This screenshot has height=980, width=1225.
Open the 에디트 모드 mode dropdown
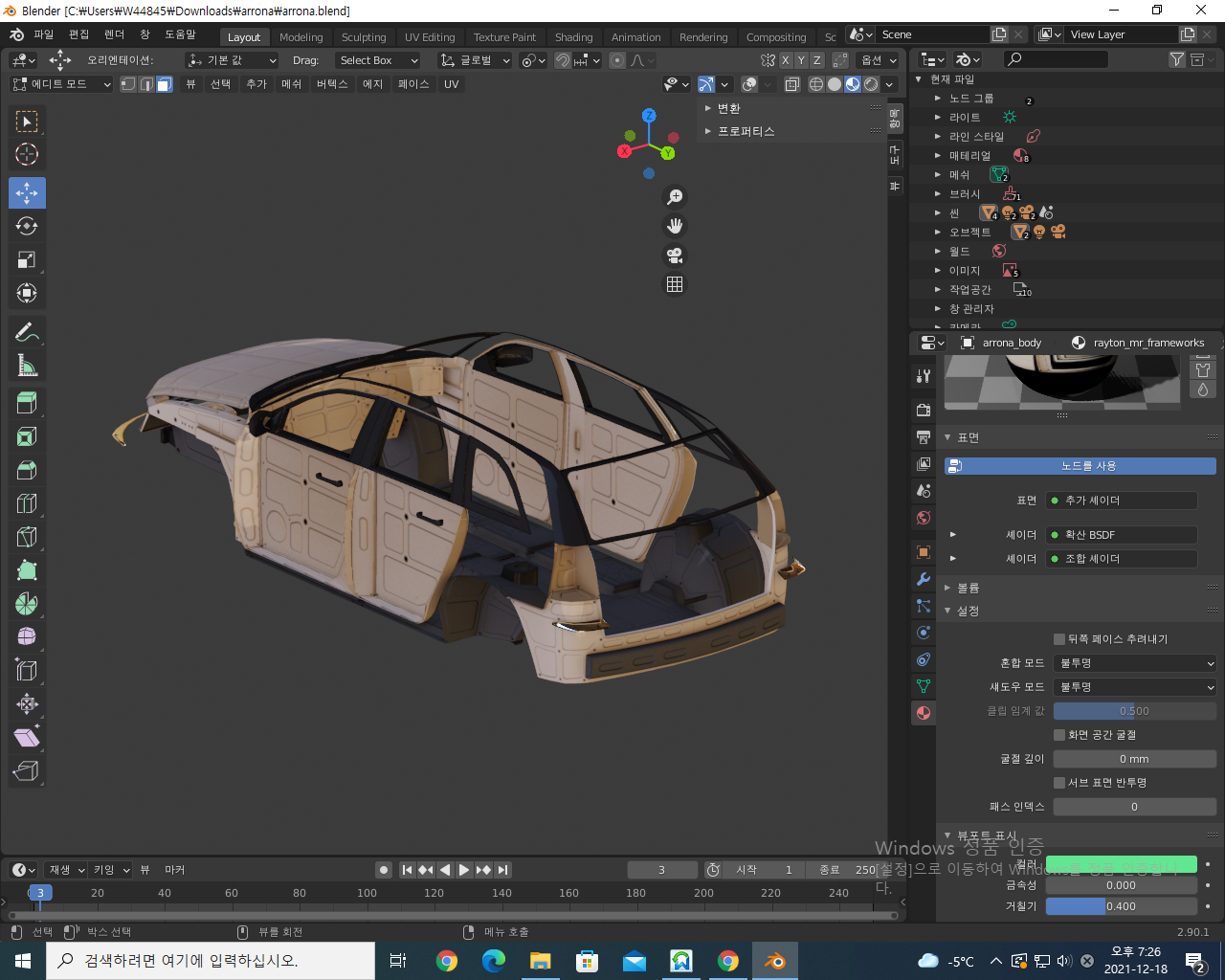pos(61,84)
